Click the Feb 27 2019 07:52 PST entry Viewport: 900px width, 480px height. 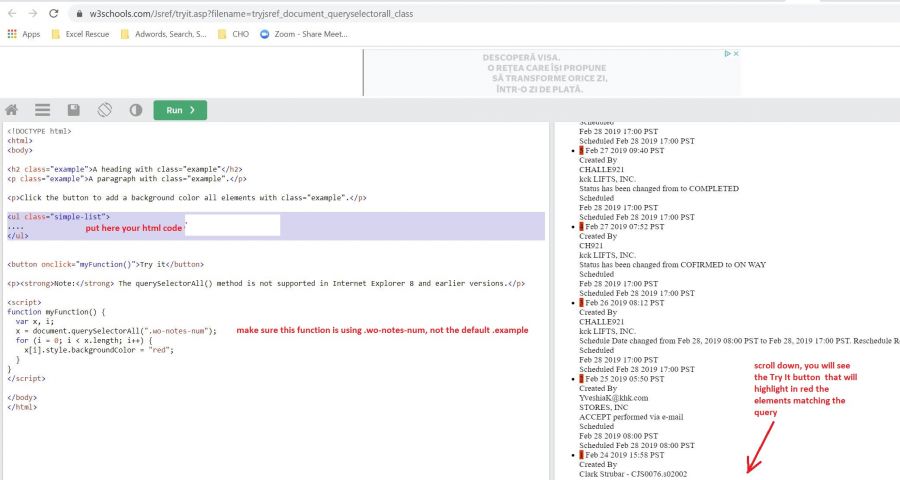coord(624,227)
